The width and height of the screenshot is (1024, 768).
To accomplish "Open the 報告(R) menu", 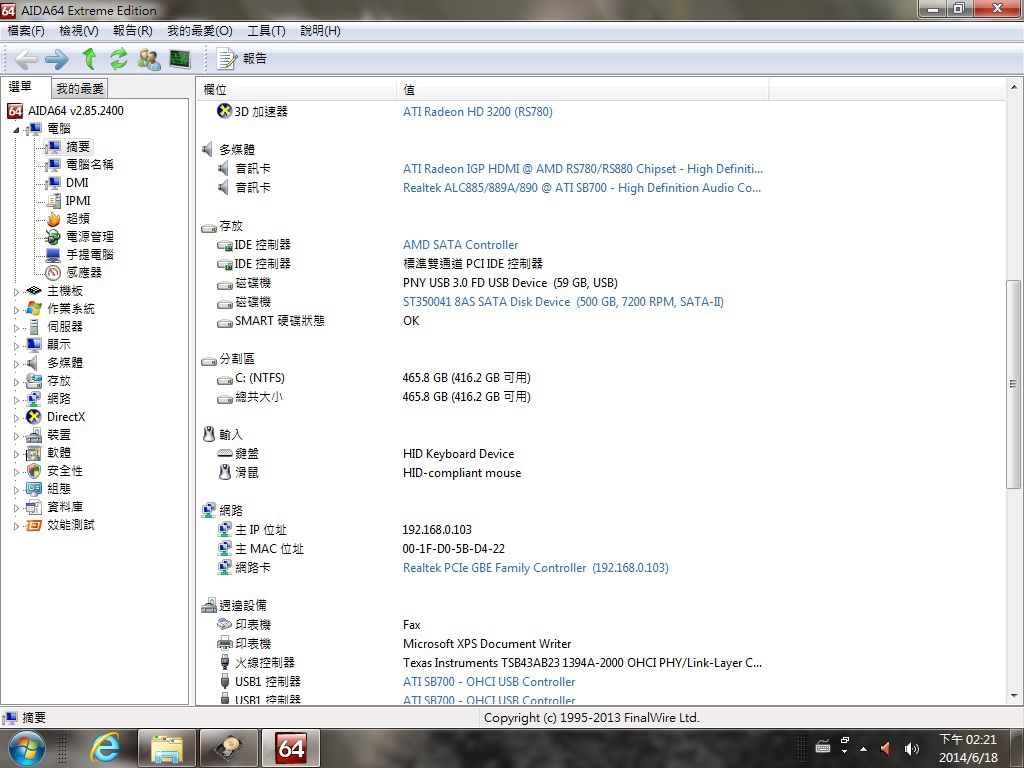I will (x=133, y=31).
